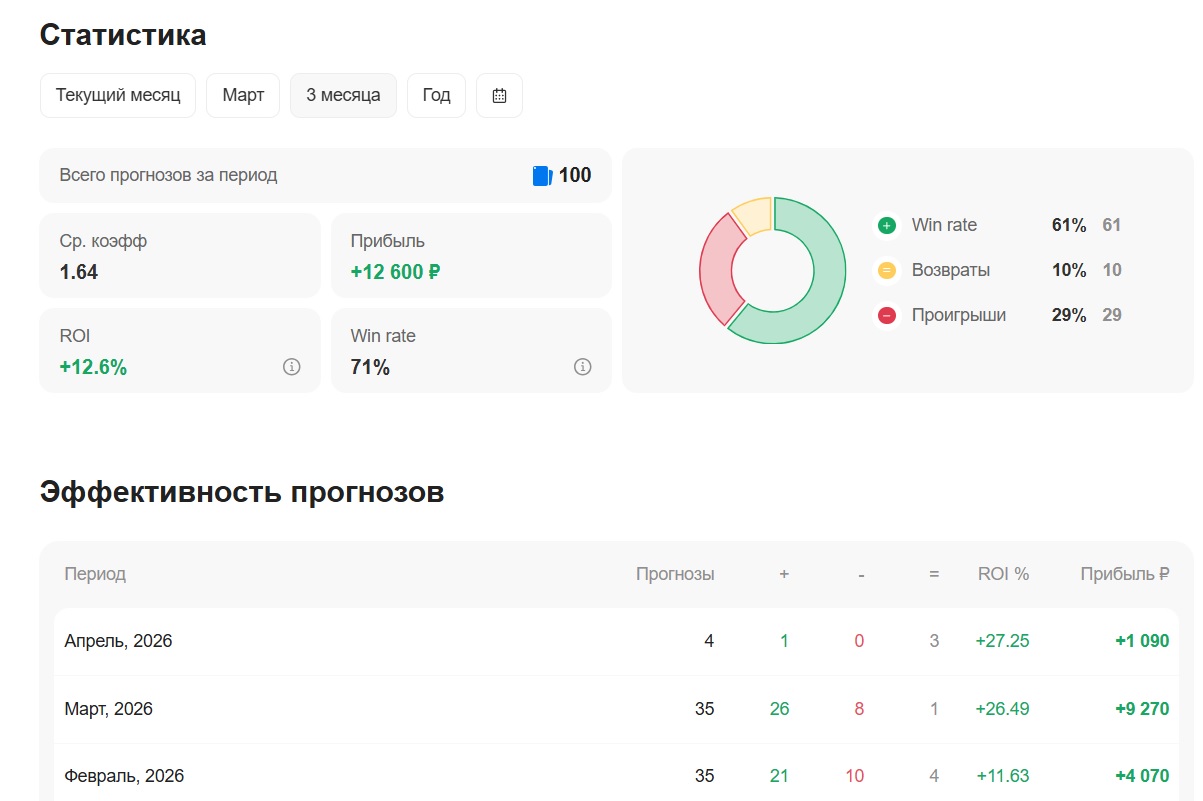Image resolution: width=1203 pixels, height=801 pixels.
Task: Click the total forecasts count 100
Action: click(x=575, y=175)
